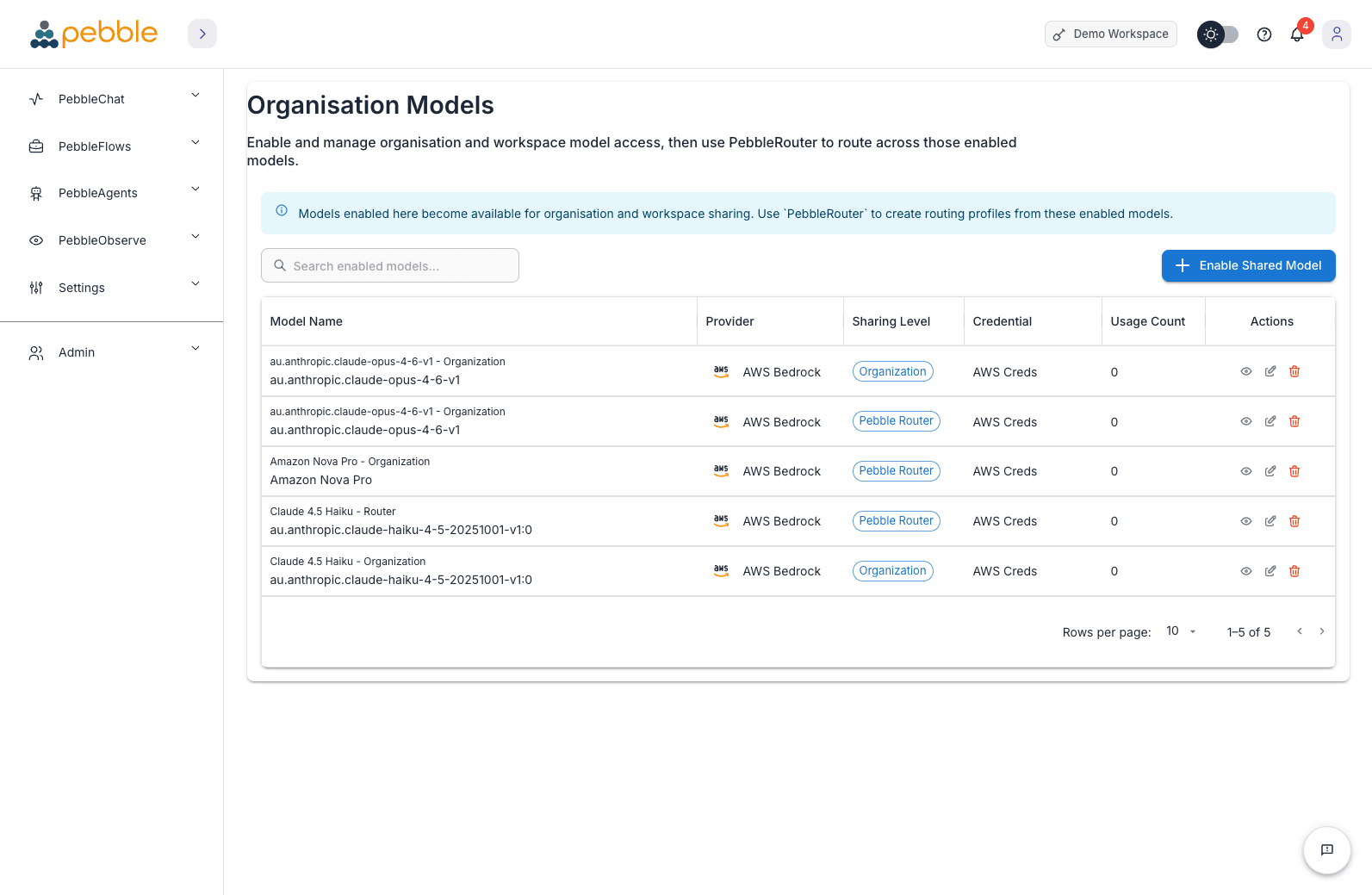
Task: Click the PebbleFlows briefcase icon
Action: click(x=36, y=146)
